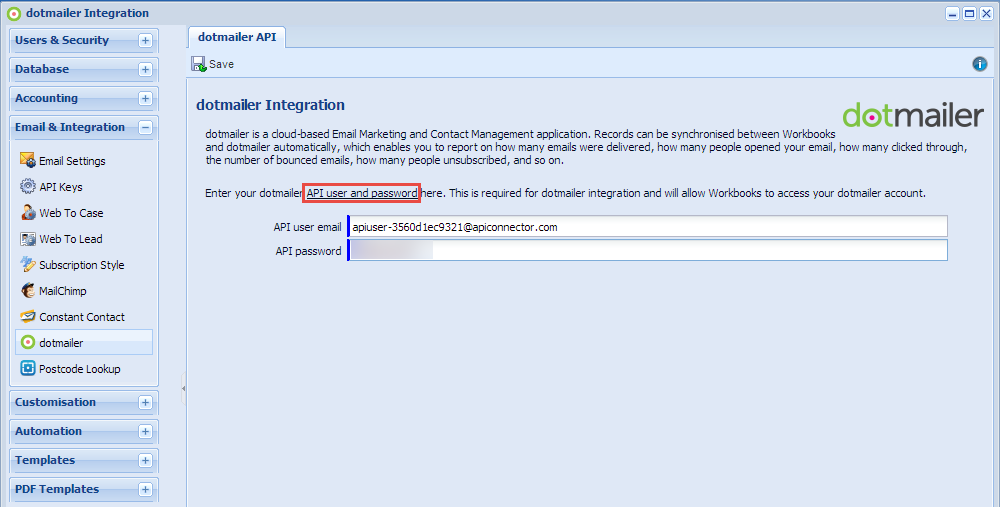This screenshot has height=507, width=1000.
Task: Expand the Accounting section
Action: [145, 98]
